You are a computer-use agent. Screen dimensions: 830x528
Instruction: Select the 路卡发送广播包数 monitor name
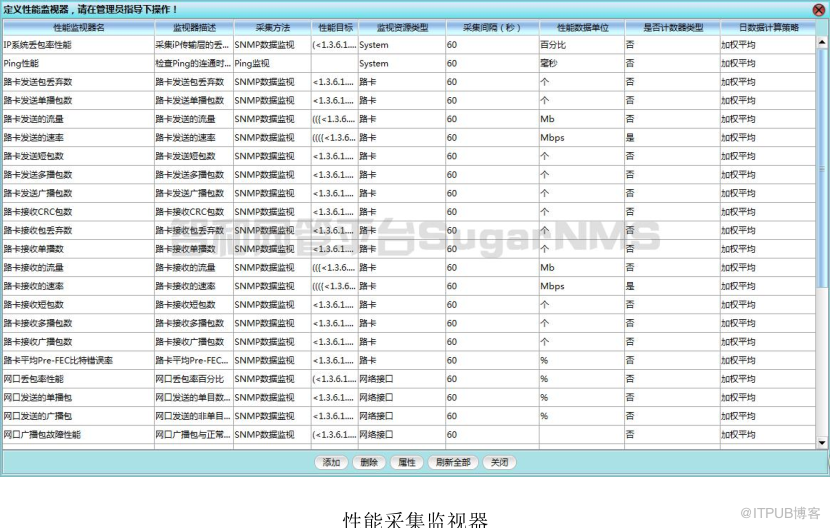tap(38, 193)
